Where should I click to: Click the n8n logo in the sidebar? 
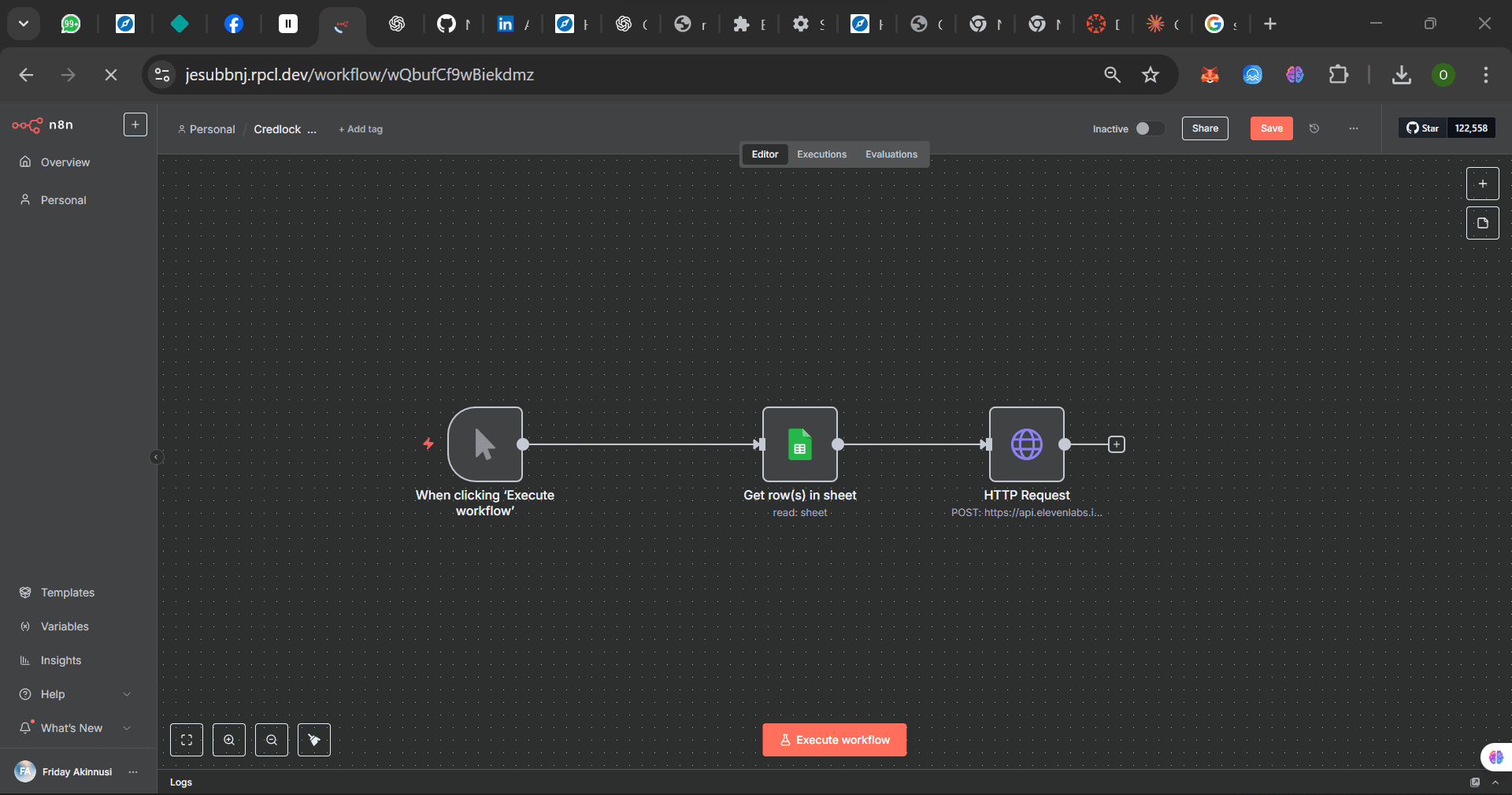[43, 124]
